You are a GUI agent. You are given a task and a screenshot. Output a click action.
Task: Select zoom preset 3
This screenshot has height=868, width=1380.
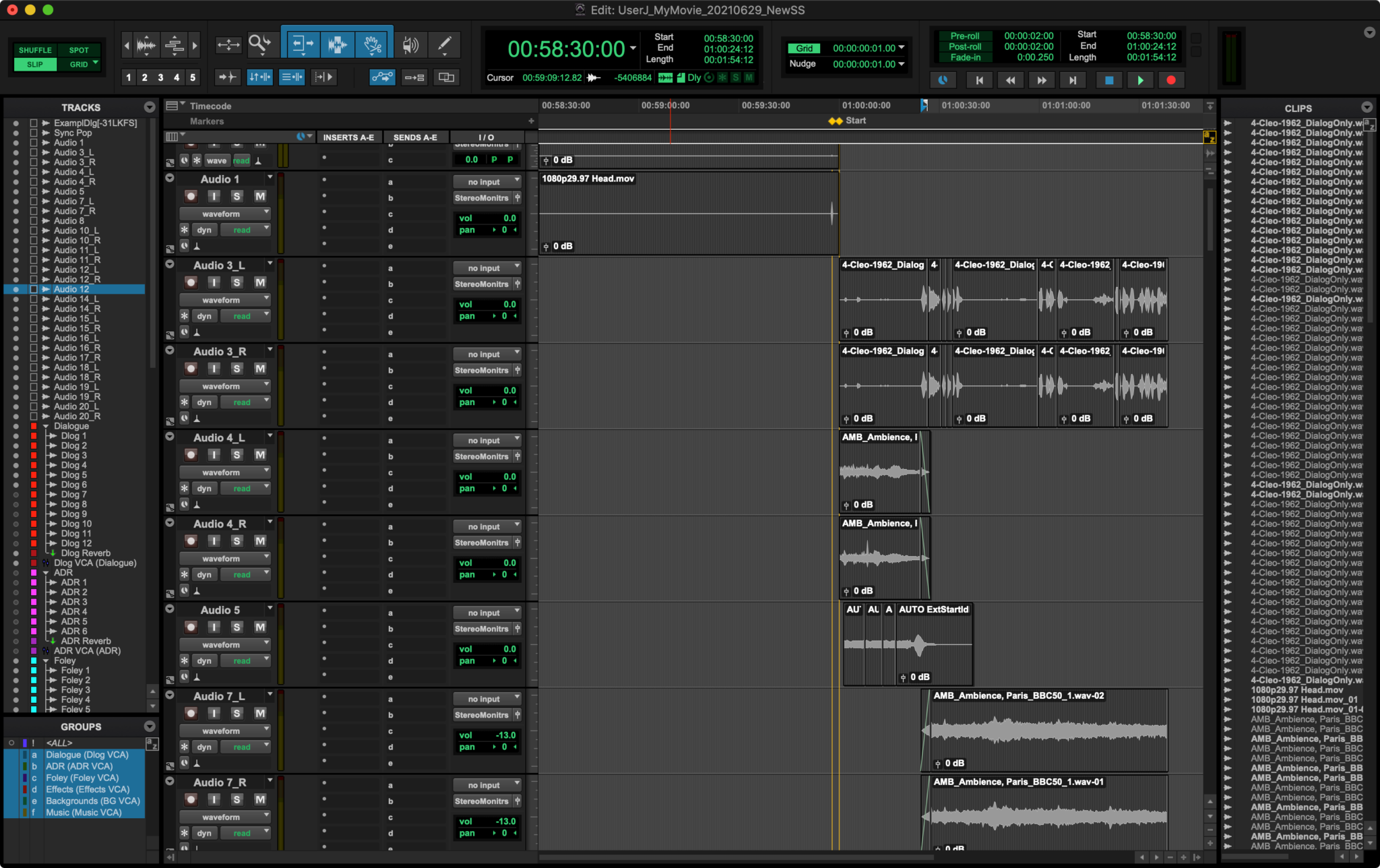coord(161,77)
